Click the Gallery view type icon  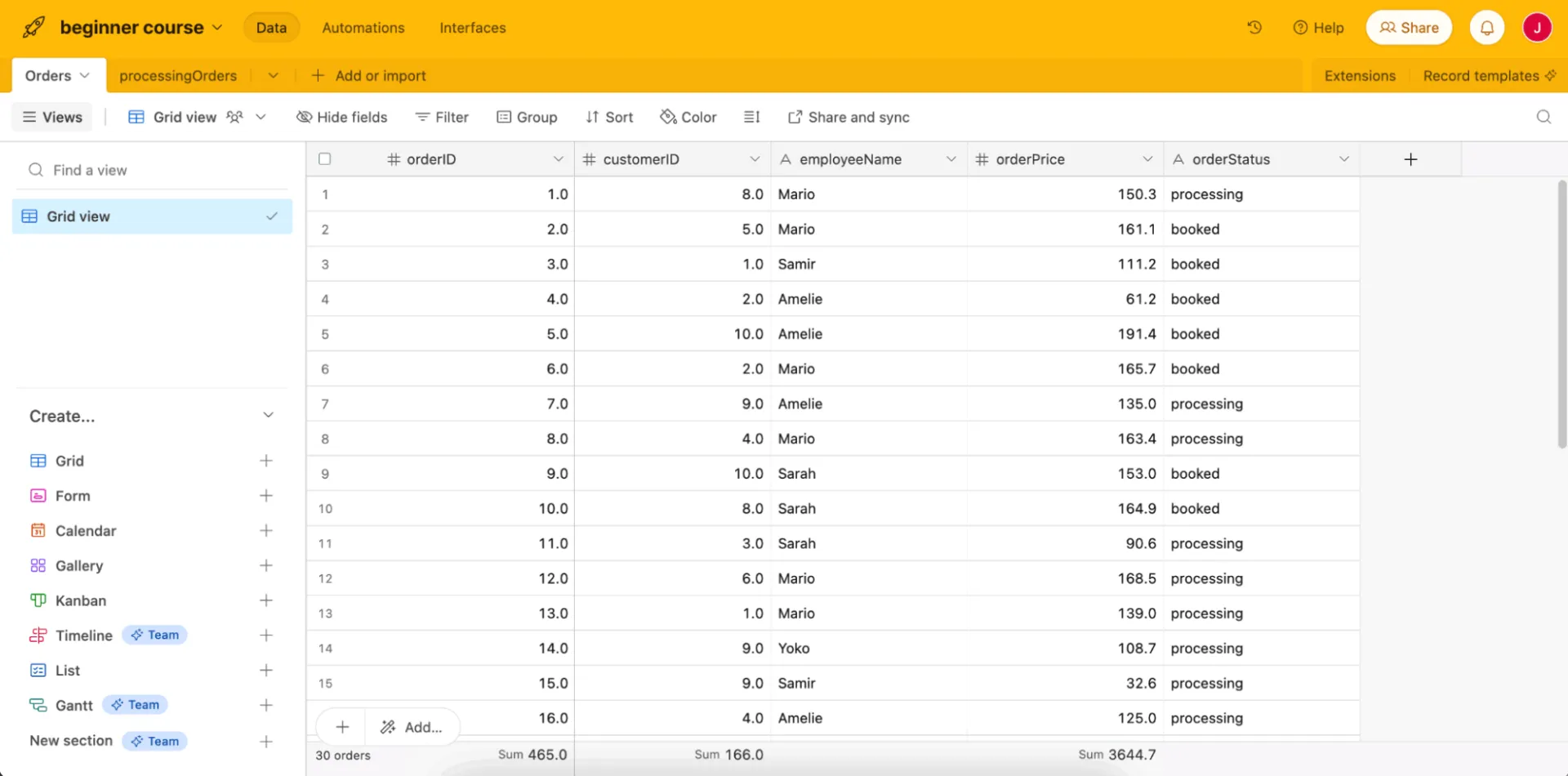point(38,565)
